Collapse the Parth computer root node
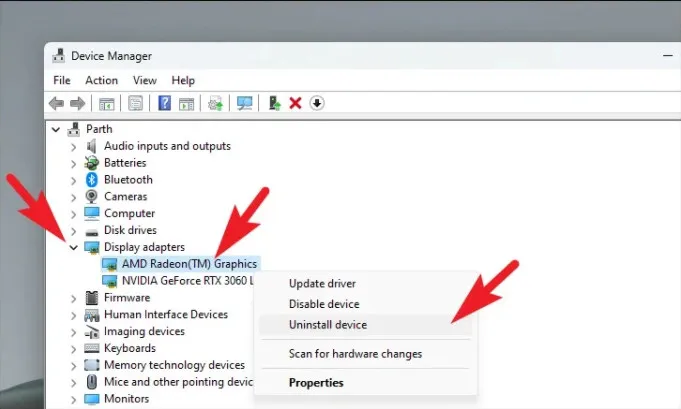The height and width of the screenshot is (409, 681). point(55,129)
